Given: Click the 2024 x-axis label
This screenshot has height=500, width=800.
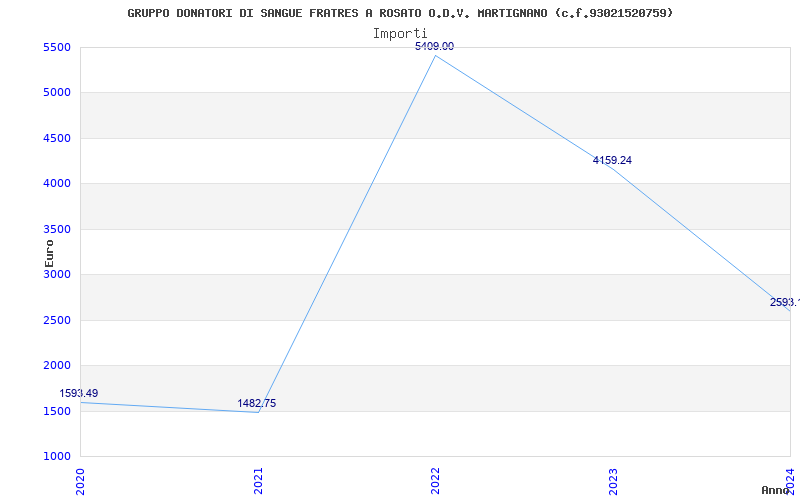Looking at the screenshot, I should tap(790, 481).
